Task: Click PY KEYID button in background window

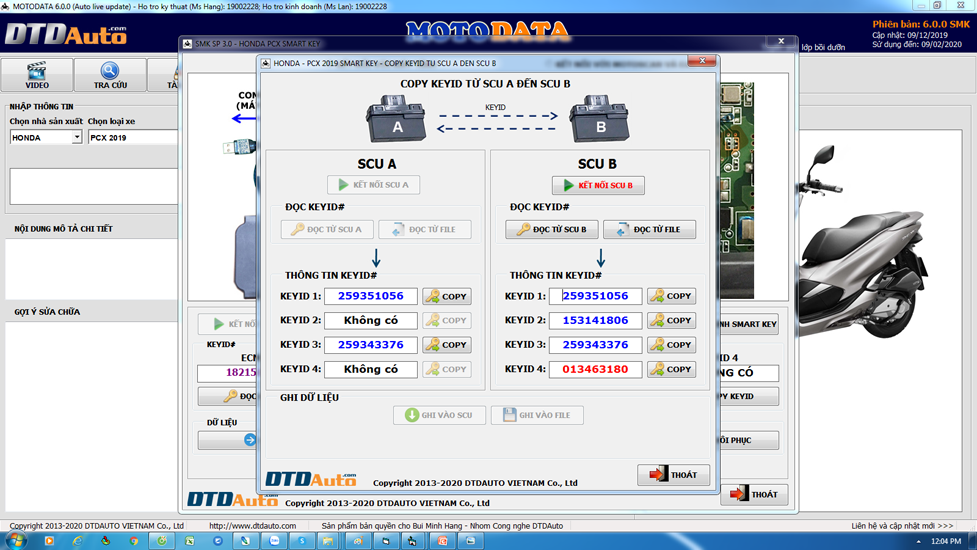Action: coord(747,396)
